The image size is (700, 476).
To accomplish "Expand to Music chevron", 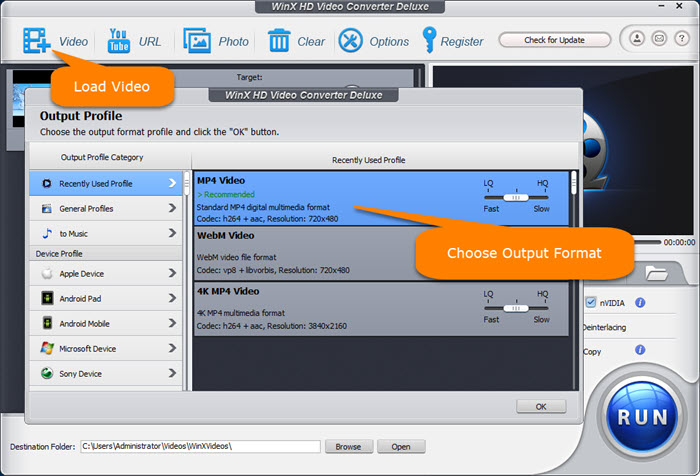I will tap(172, 233).
